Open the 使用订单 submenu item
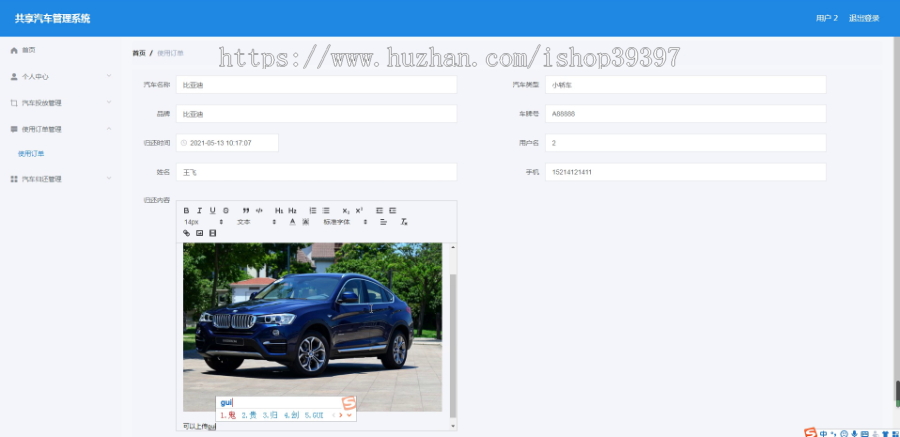Image resolution: width=900 pixels, height=437 pixels. 31,153
